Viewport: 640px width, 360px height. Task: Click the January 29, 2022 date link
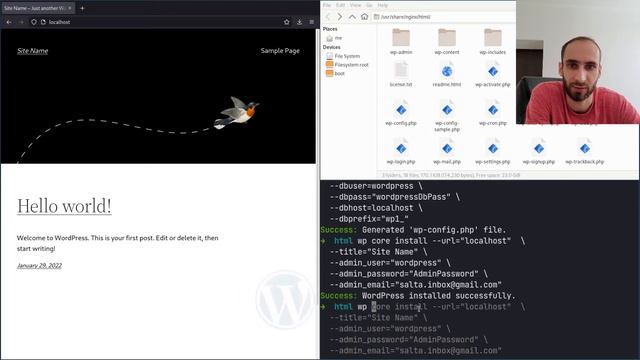pyautogui.click(x=39, y=266)
